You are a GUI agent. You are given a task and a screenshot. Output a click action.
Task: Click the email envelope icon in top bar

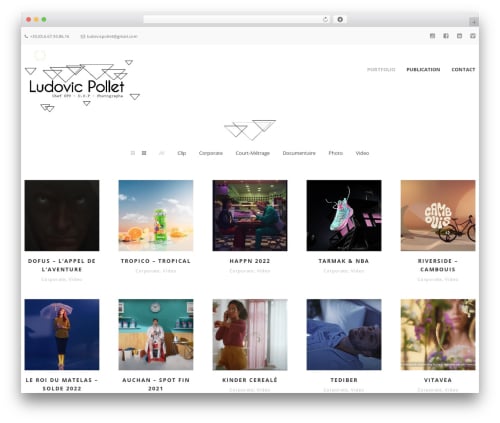click(x=83, y=36)
